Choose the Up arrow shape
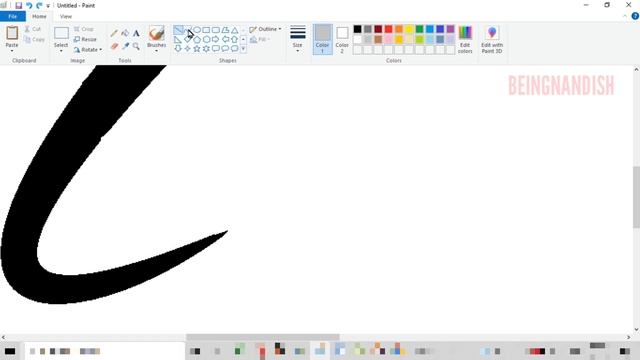The image size is (640, 360). [x=235, y=40]
